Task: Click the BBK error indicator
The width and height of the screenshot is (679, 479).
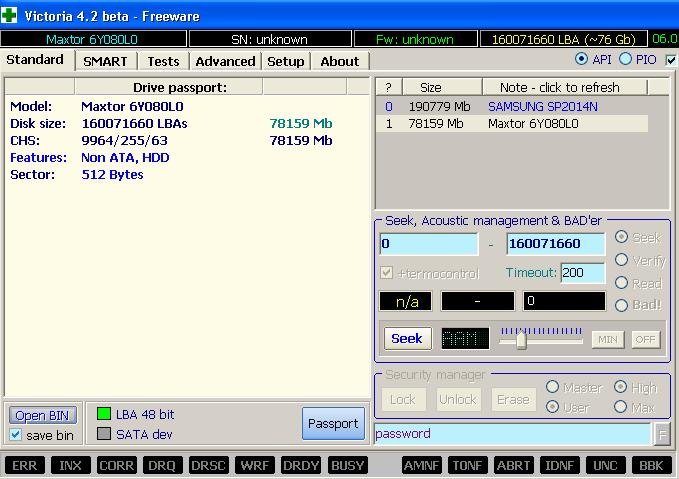Action: coord(651,466)
